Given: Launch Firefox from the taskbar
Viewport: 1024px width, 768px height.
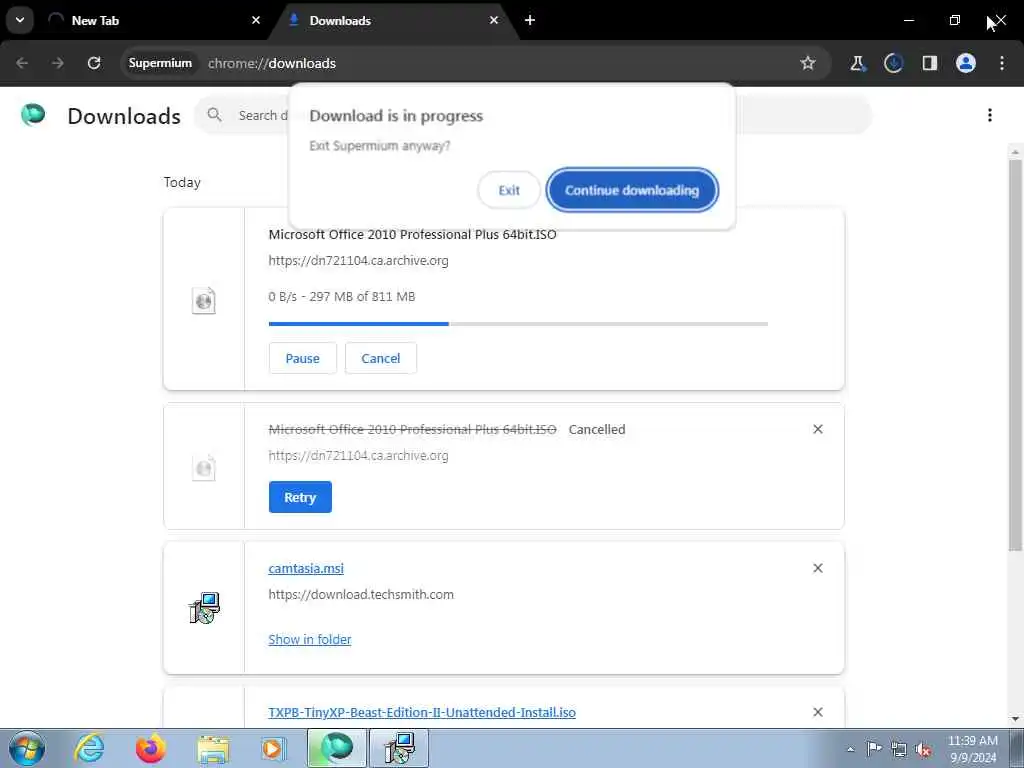Looking at the screenshot, I should coord(150,748).
